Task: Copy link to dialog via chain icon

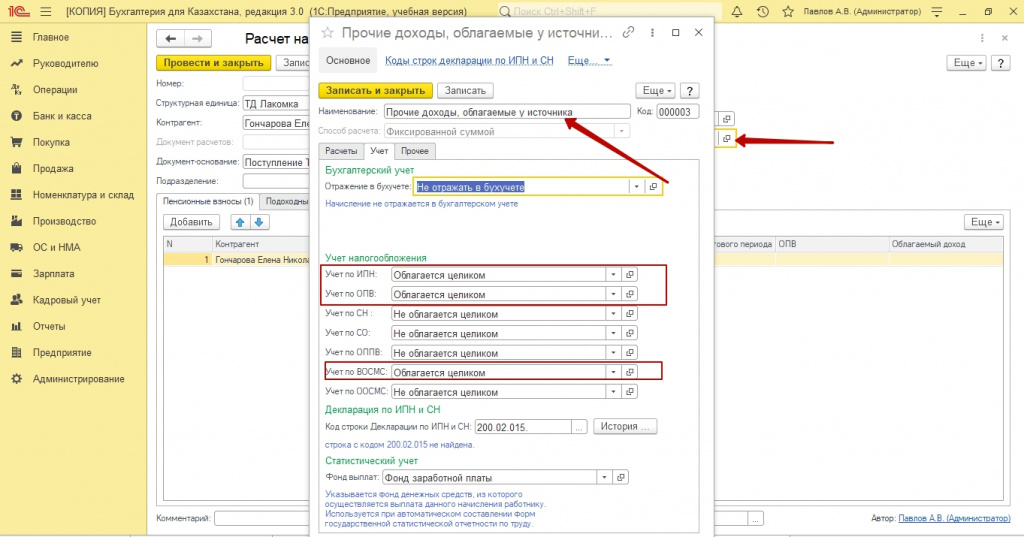Action: (x=628, y=32)
